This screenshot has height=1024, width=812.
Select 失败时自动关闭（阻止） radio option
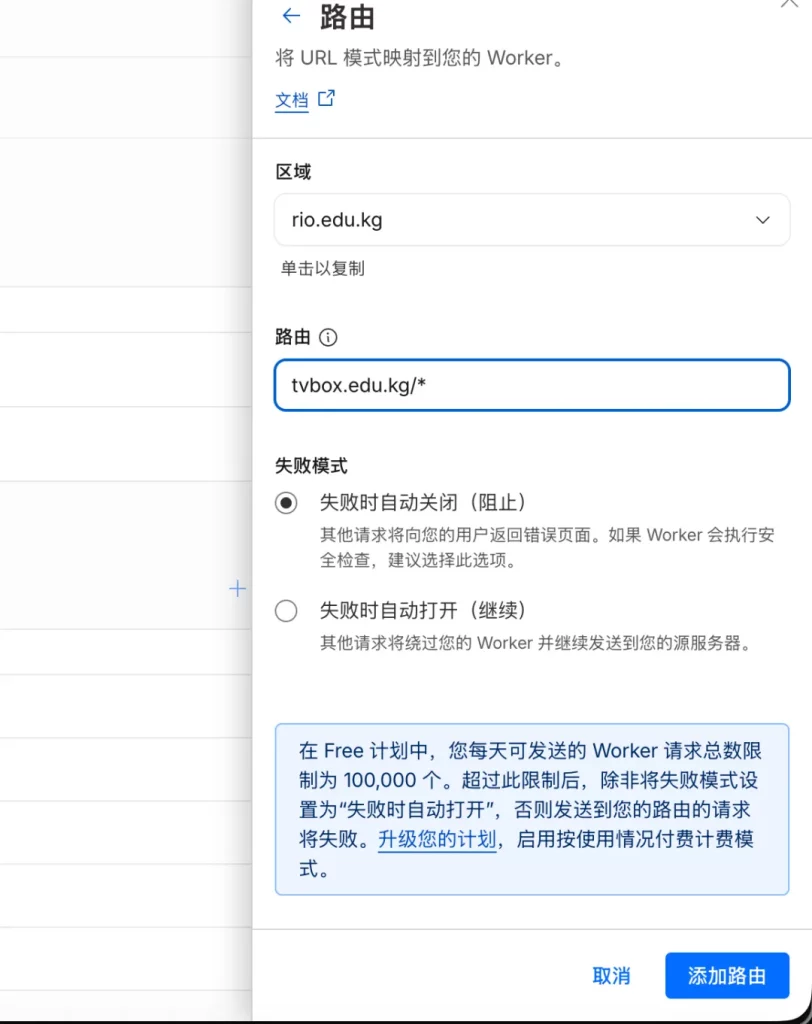(x=285, y=503)
